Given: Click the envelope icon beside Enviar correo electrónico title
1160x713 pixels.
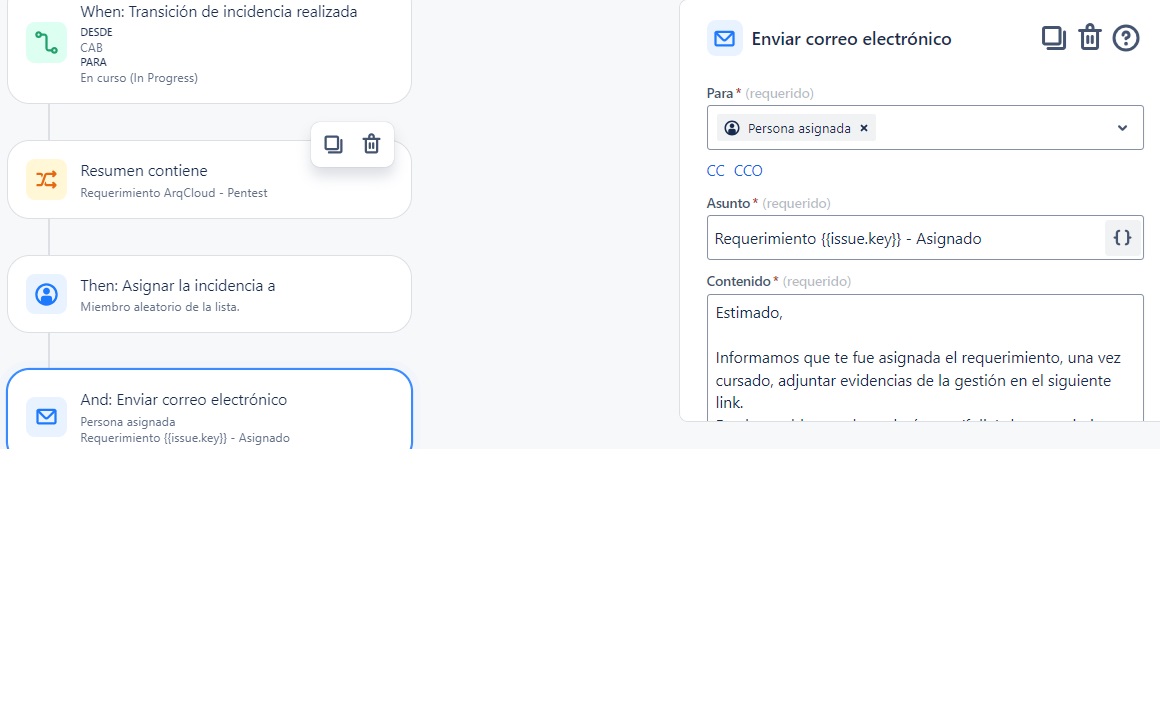Looking at the screenshot, I should tap(724, 38).
